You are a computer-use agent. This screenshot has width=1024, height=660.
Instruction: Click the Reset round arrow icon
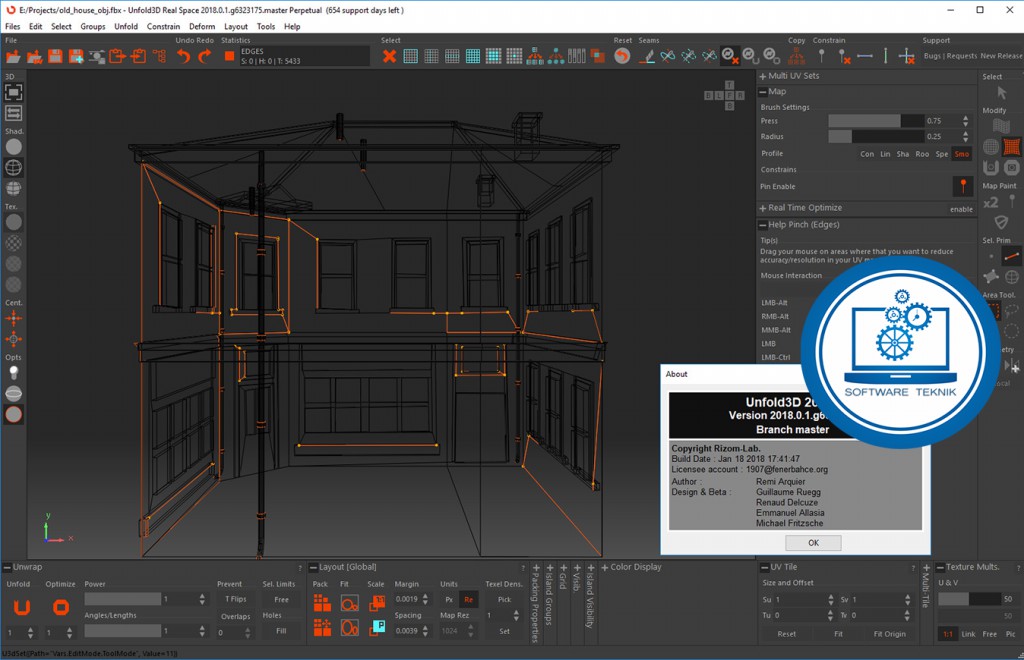622,57
